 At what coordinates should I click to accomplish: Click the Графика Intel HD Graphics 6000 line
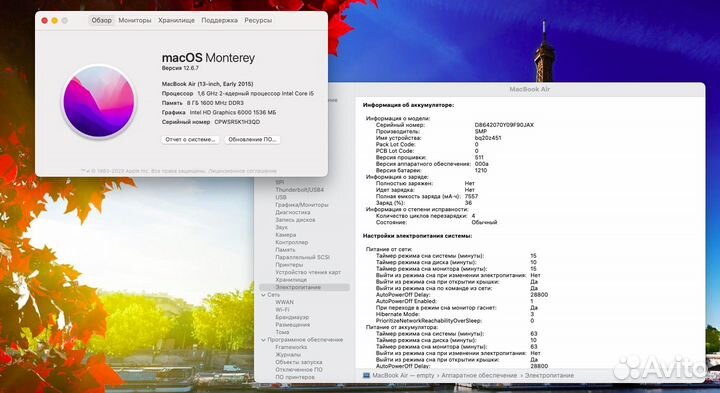coord(219,112)
